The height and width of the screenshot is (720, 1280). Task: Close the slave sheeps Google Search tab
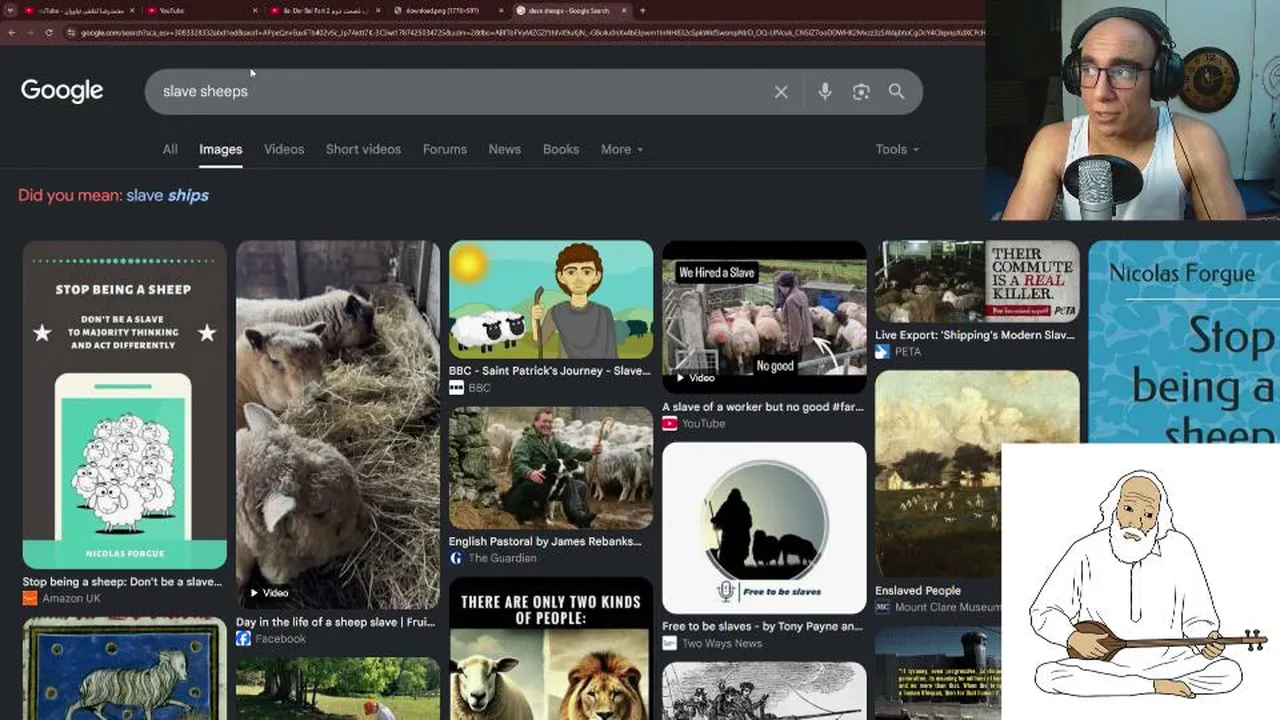tap(622, 11)
